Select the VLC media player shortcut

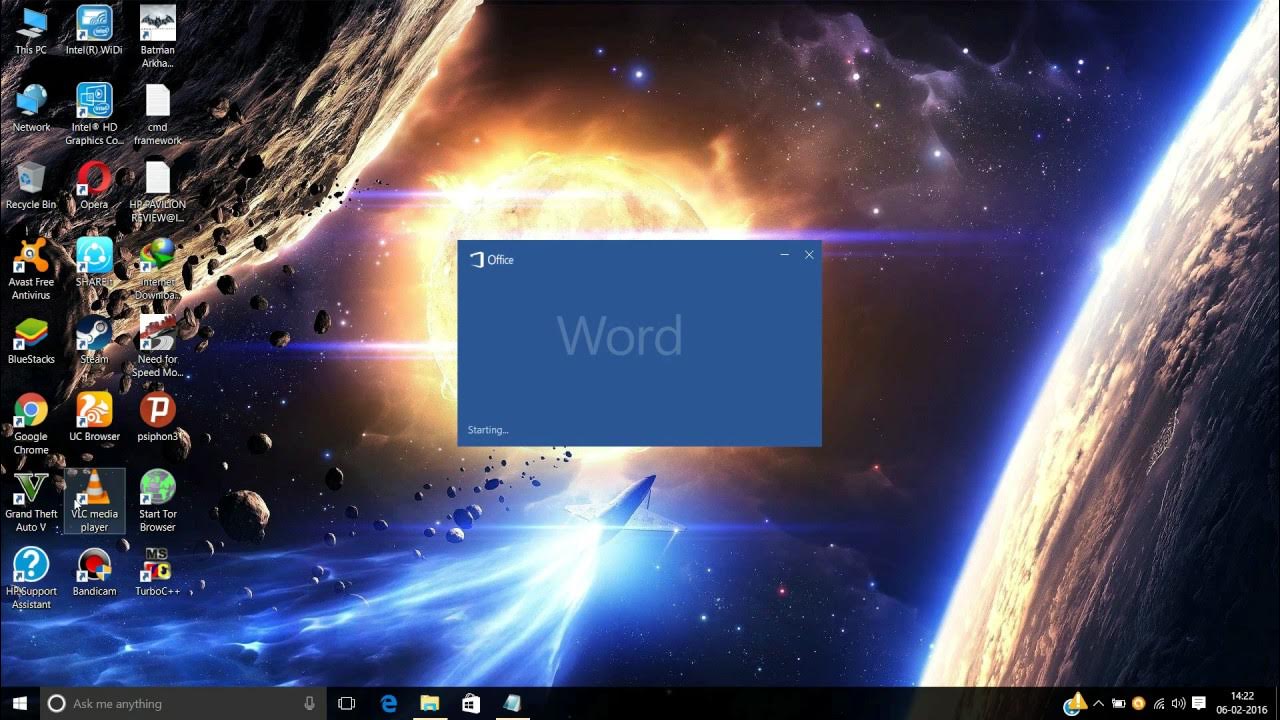(x=94, y=501)
